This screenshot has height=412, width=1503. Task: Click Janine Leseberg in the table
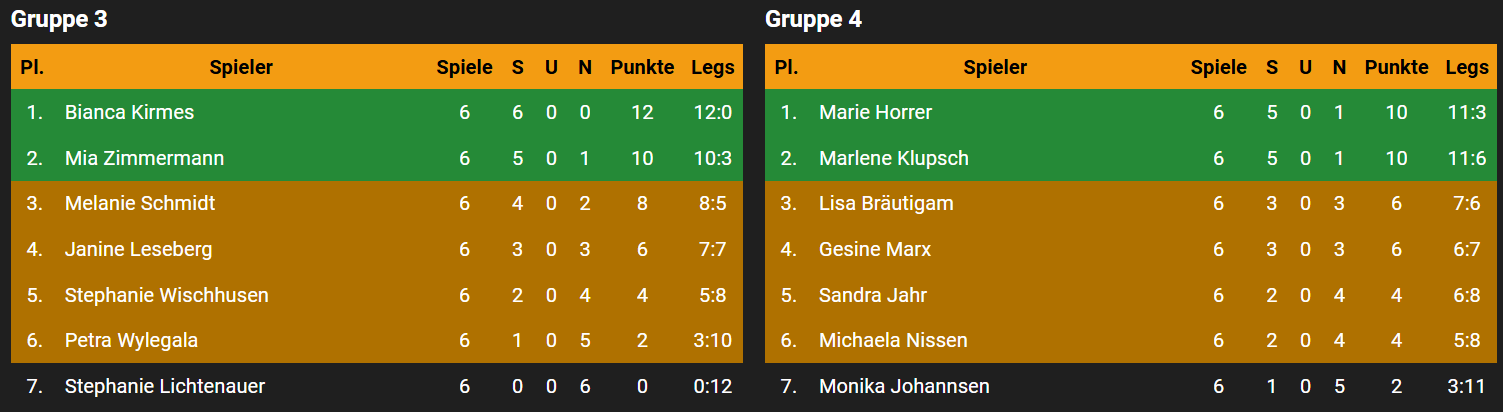click(x=138, y=249)
